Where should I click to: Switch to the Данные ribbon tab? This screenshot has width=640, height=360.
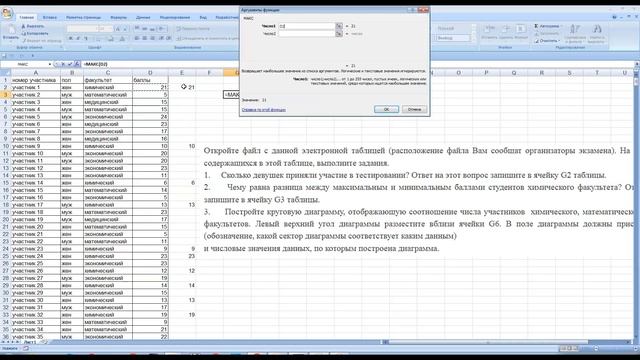143,18
